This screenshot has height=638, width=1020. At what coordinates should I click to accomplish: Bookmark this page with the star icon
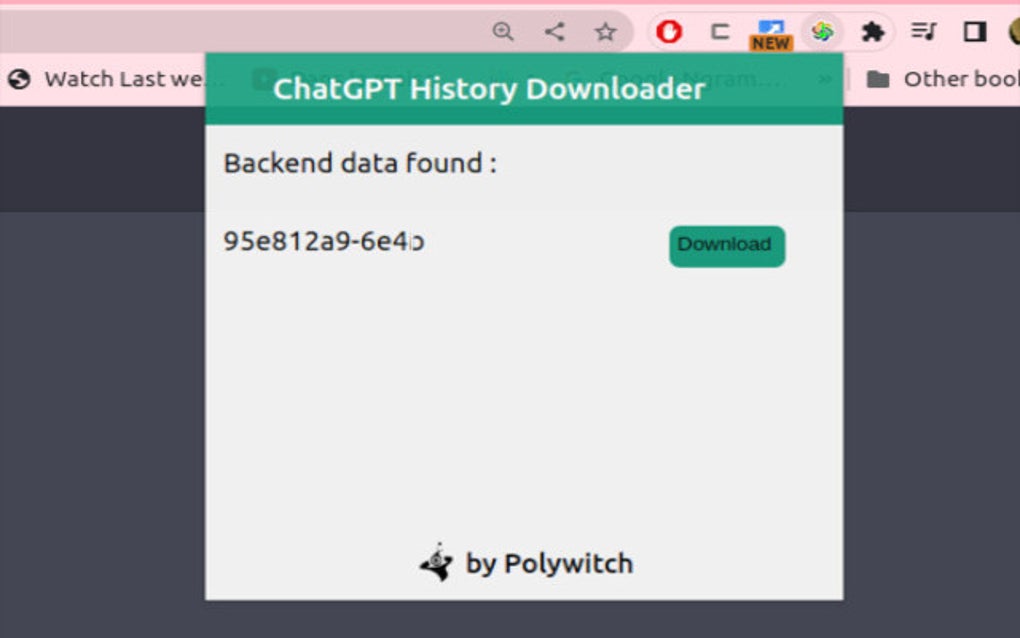pos(605,32)
